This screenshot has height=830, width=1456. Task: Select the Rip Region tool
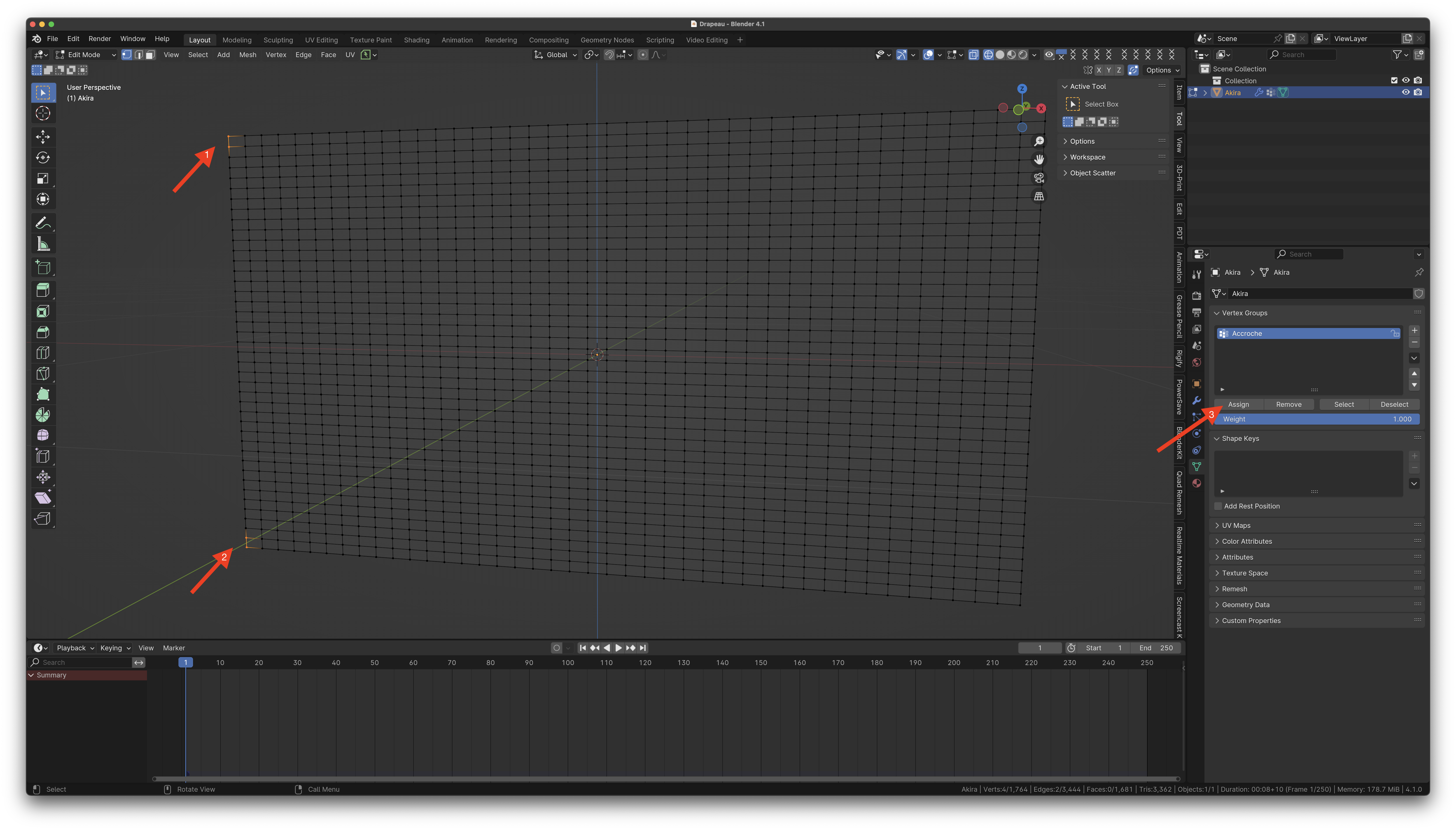(x=43, y=519)
